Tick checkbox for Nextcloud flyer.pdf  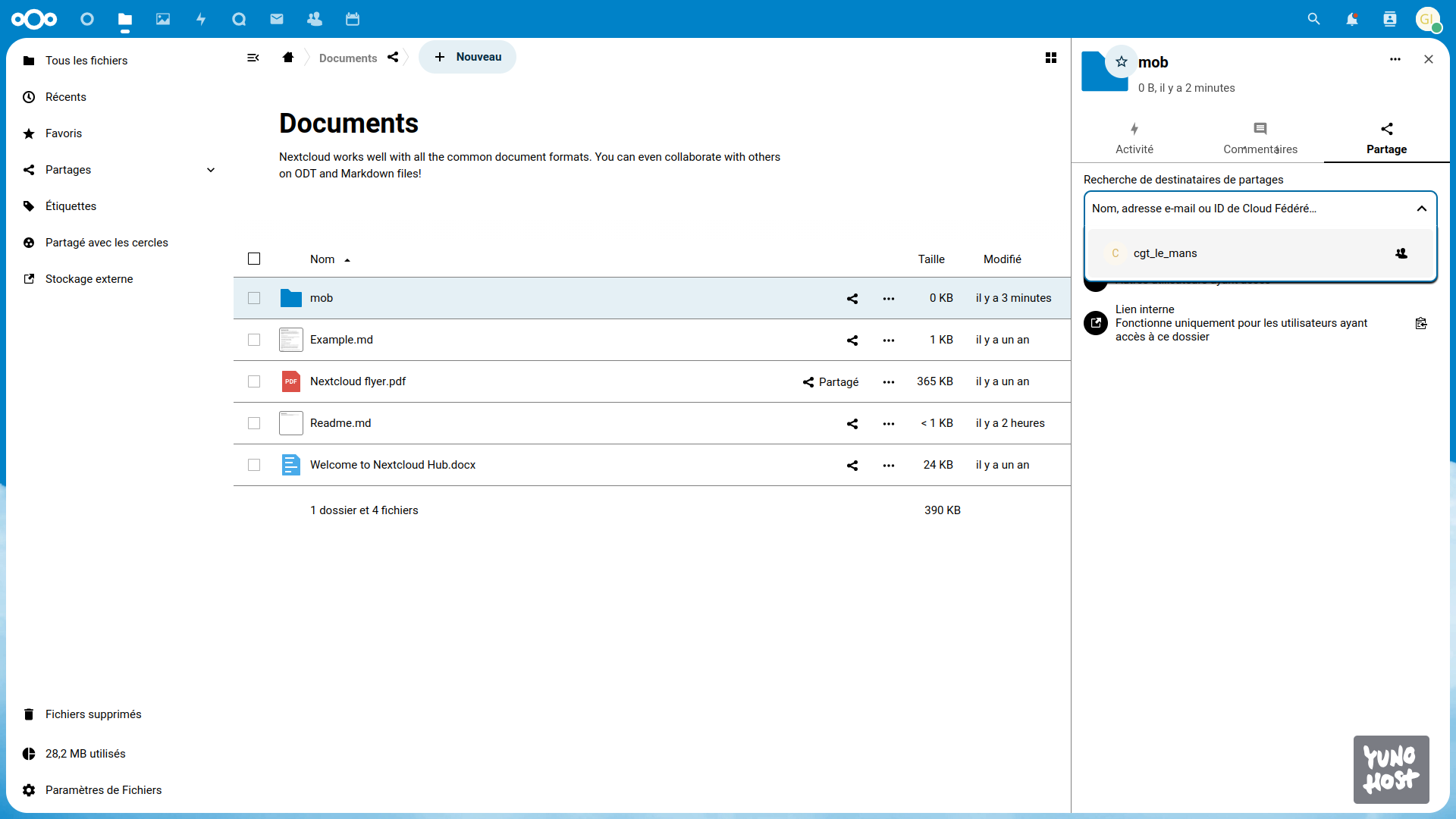pos(254,381)
